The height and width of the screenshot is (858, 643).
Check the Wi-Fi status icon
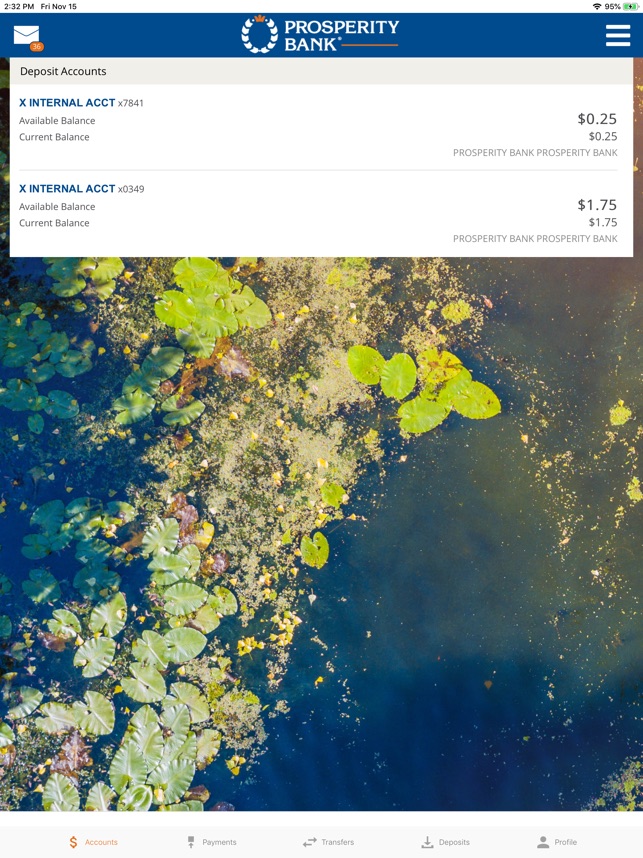pos(596,7)
